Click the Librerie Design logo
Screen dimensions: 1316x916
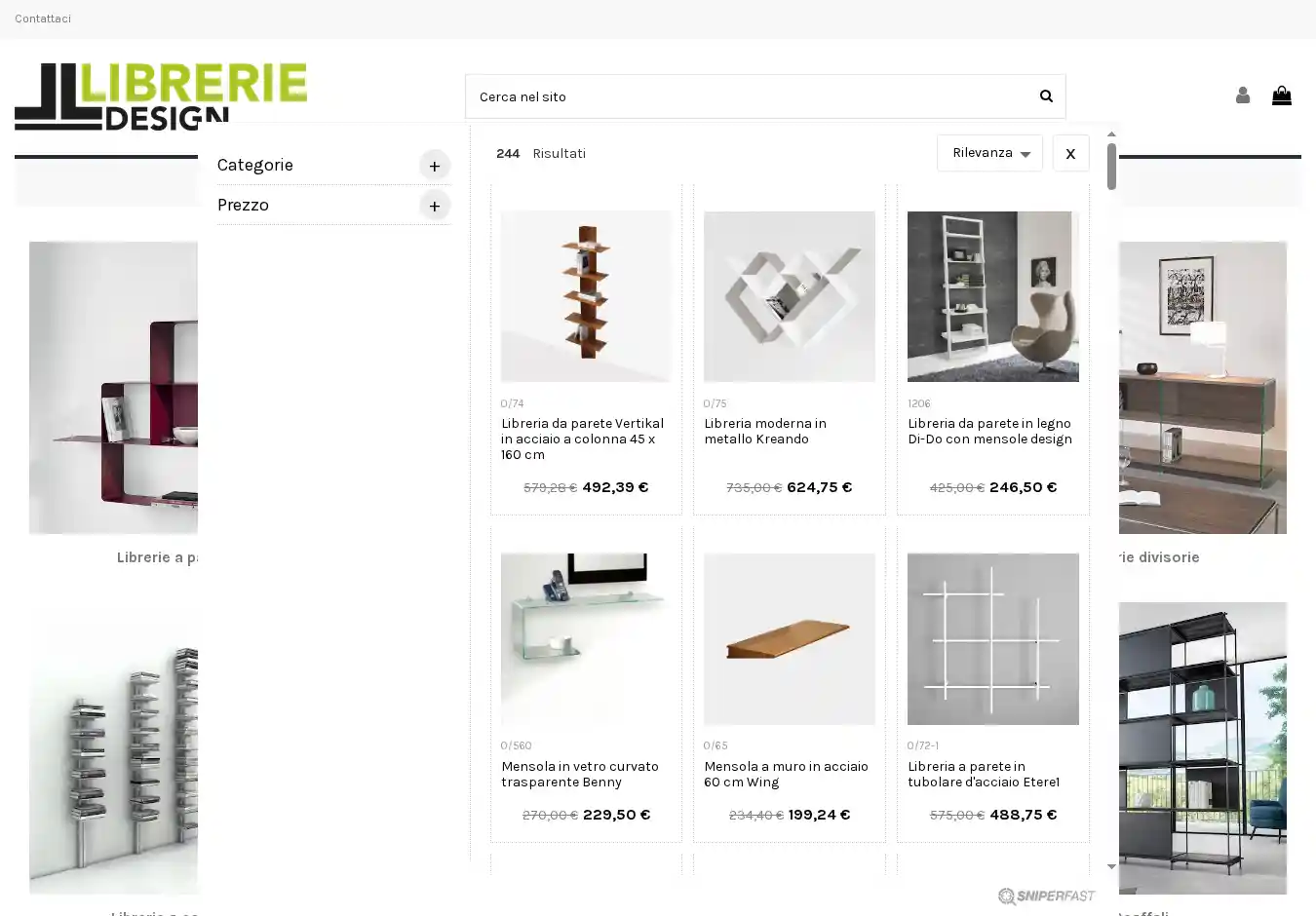click(161, 95)
